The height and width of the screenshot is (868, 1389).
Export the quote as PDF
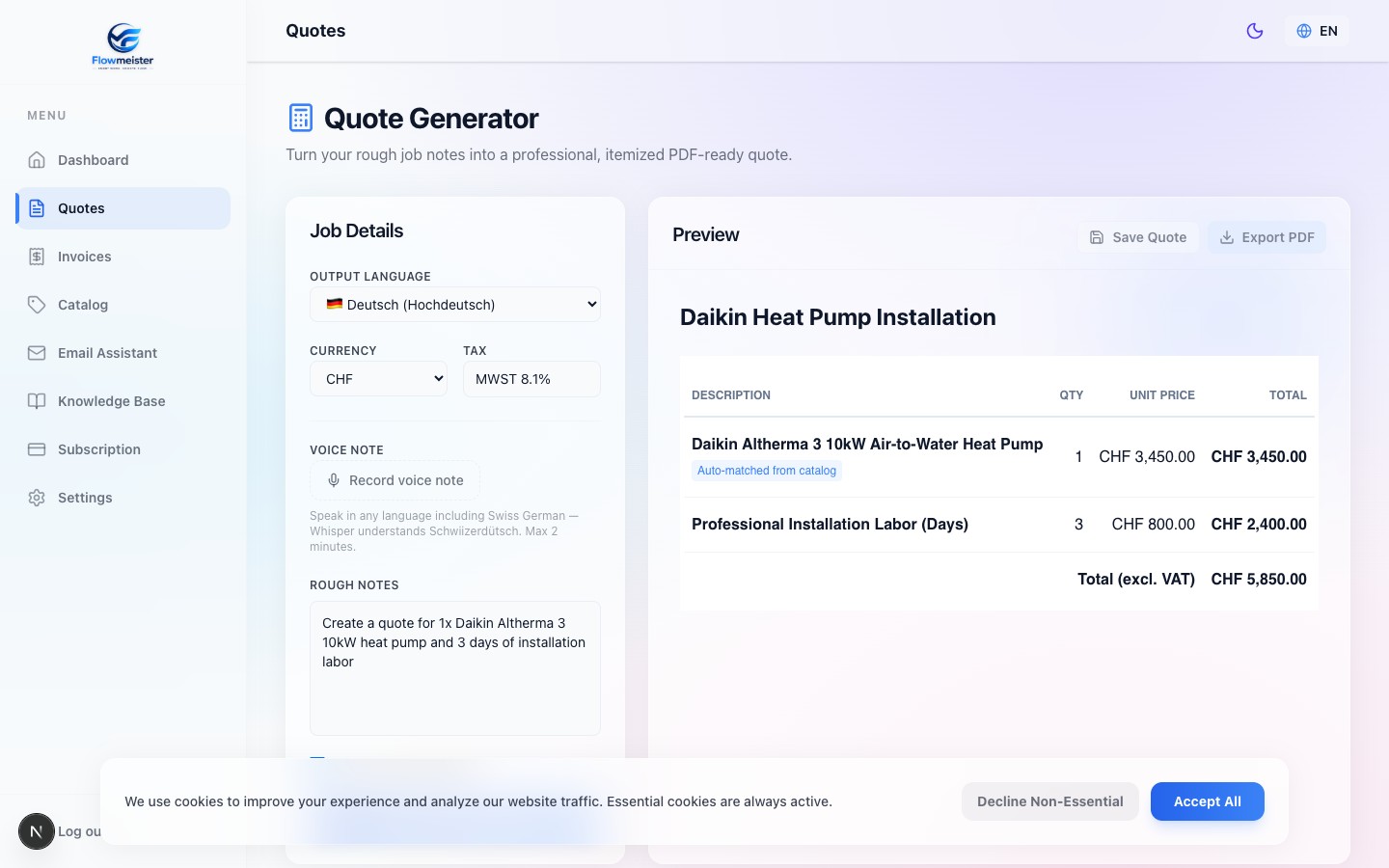tap(1267, 237)
